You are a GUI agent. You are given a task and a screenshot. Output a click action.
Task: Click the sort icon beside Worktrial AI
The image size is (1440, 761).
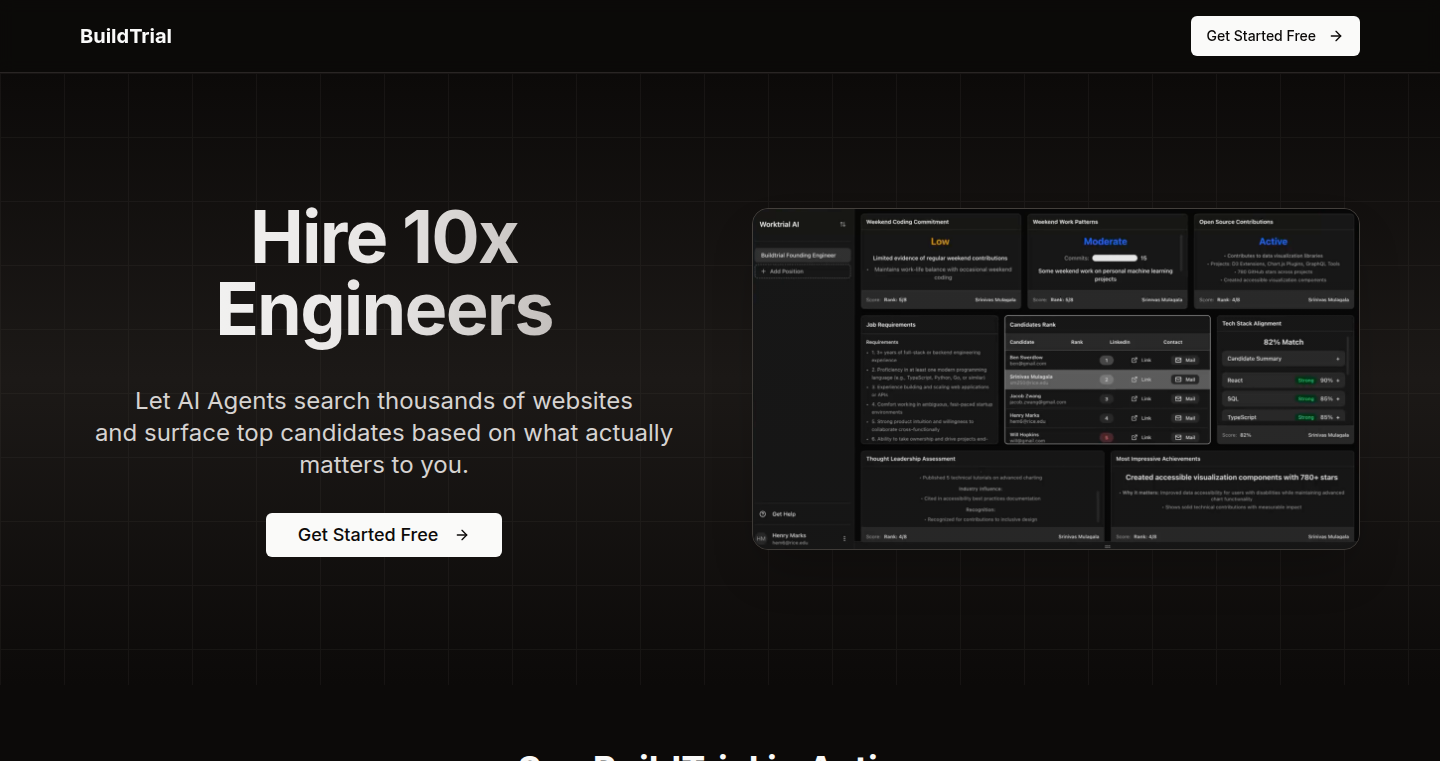click(x=843, y=224)
